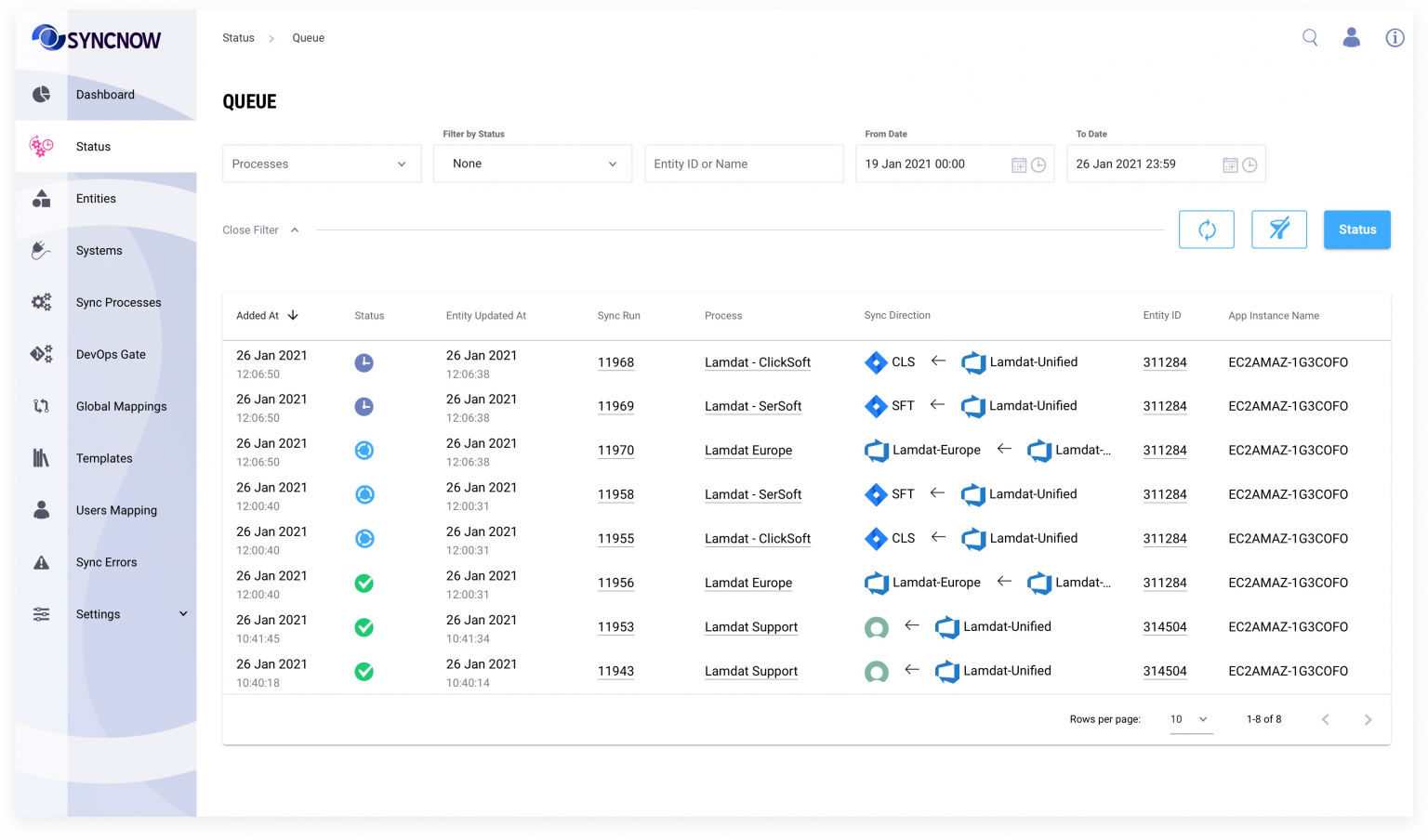Click Status breadcrumb link
The height and width of the screenshot is (840, 1428).
[238, 38]
